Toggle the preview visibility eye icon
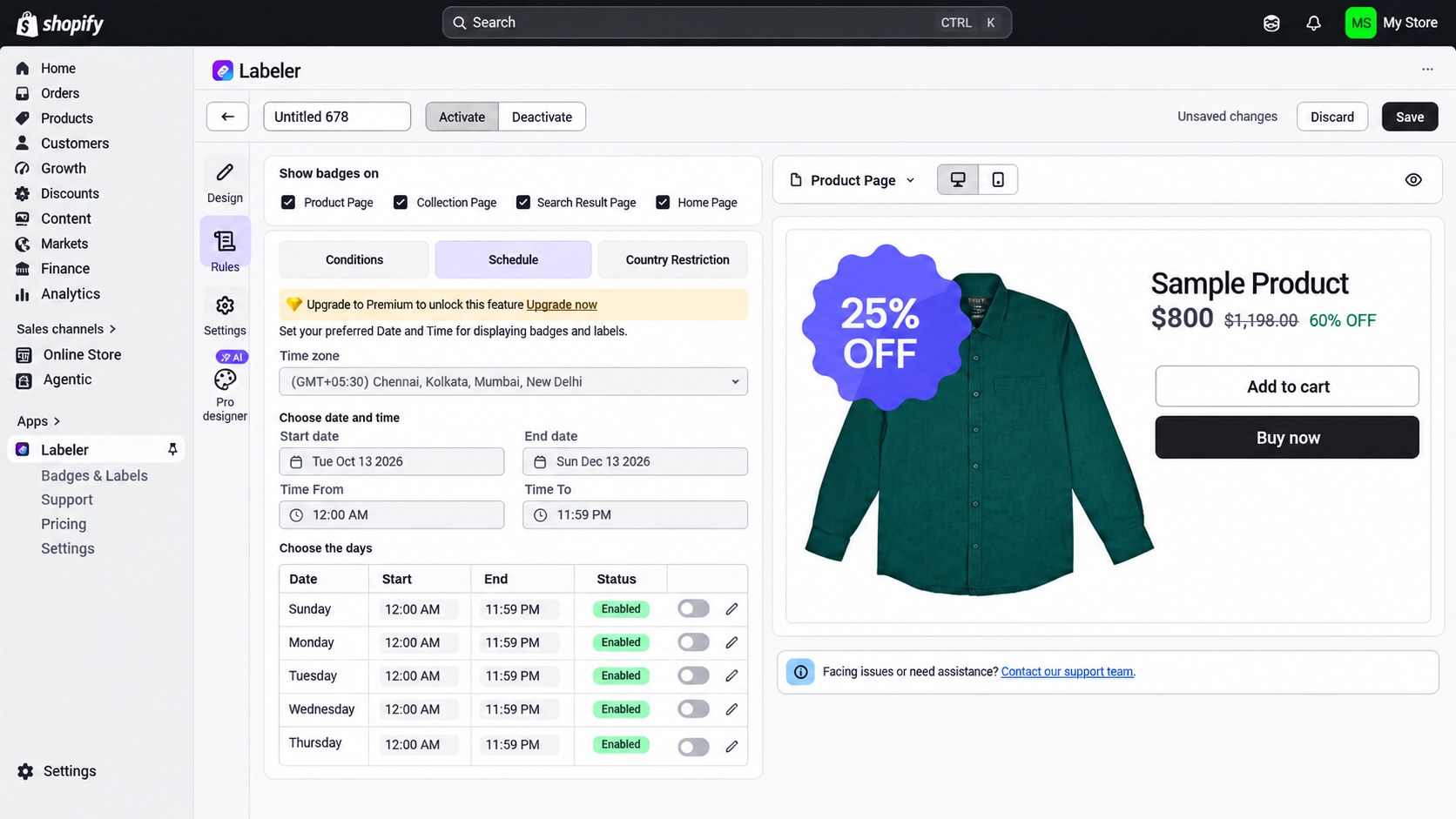The width and height of the screenshot is (1456, 819). (x=1413, y=180)
